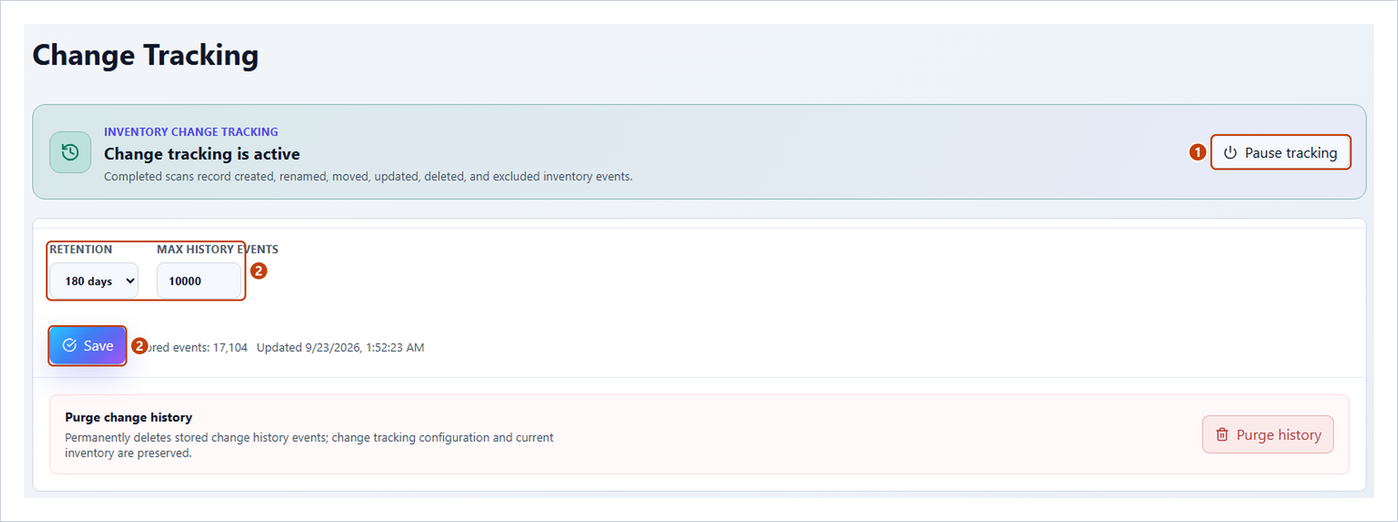Image resolution: width=1398 pixels, height=522 pixels.
Task: Focus the Max History Events field
Action: click(x=198, y=281)
